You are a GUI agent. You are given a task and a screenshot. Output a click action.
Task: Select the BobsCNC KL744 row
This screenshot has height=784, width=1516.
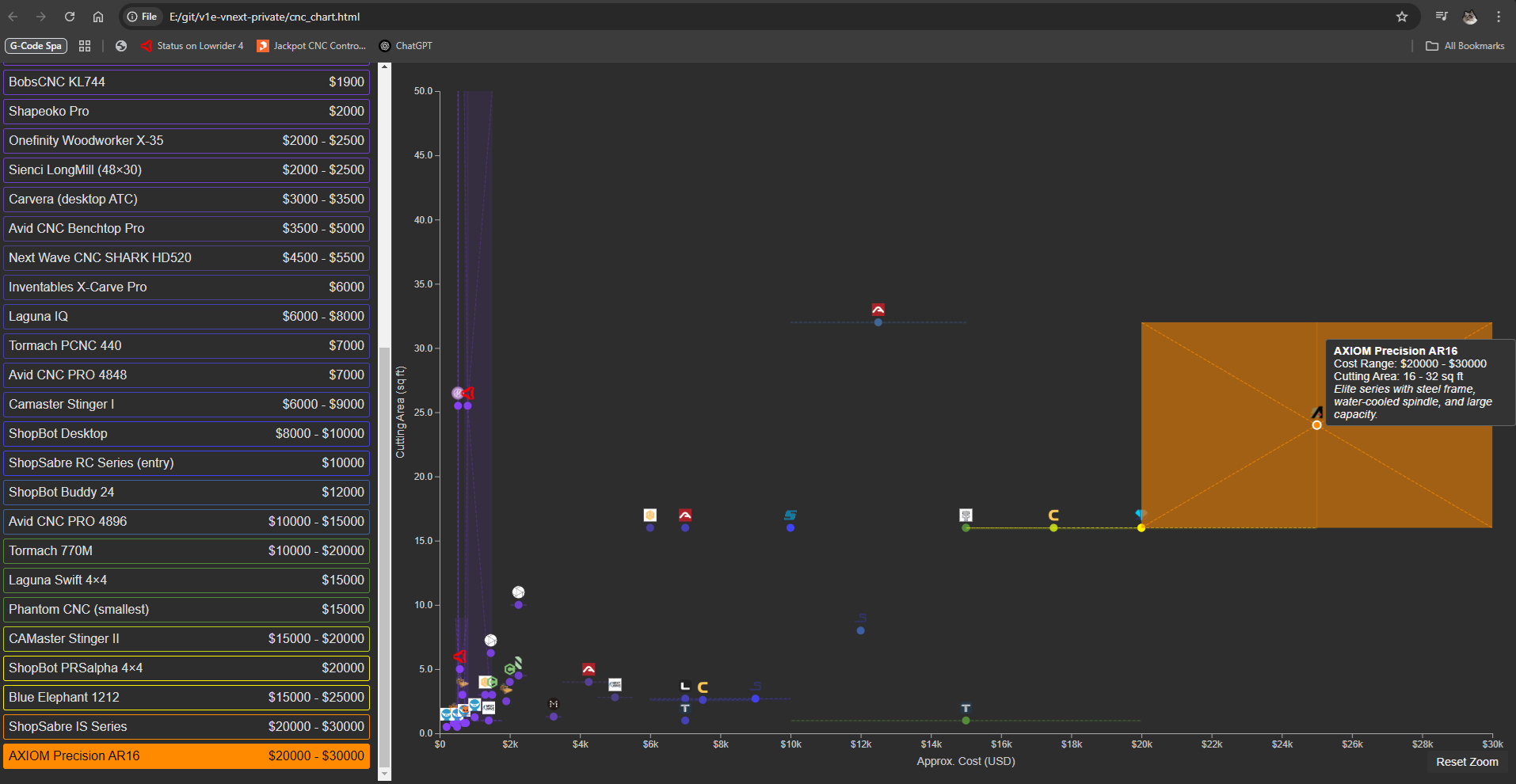186,82
